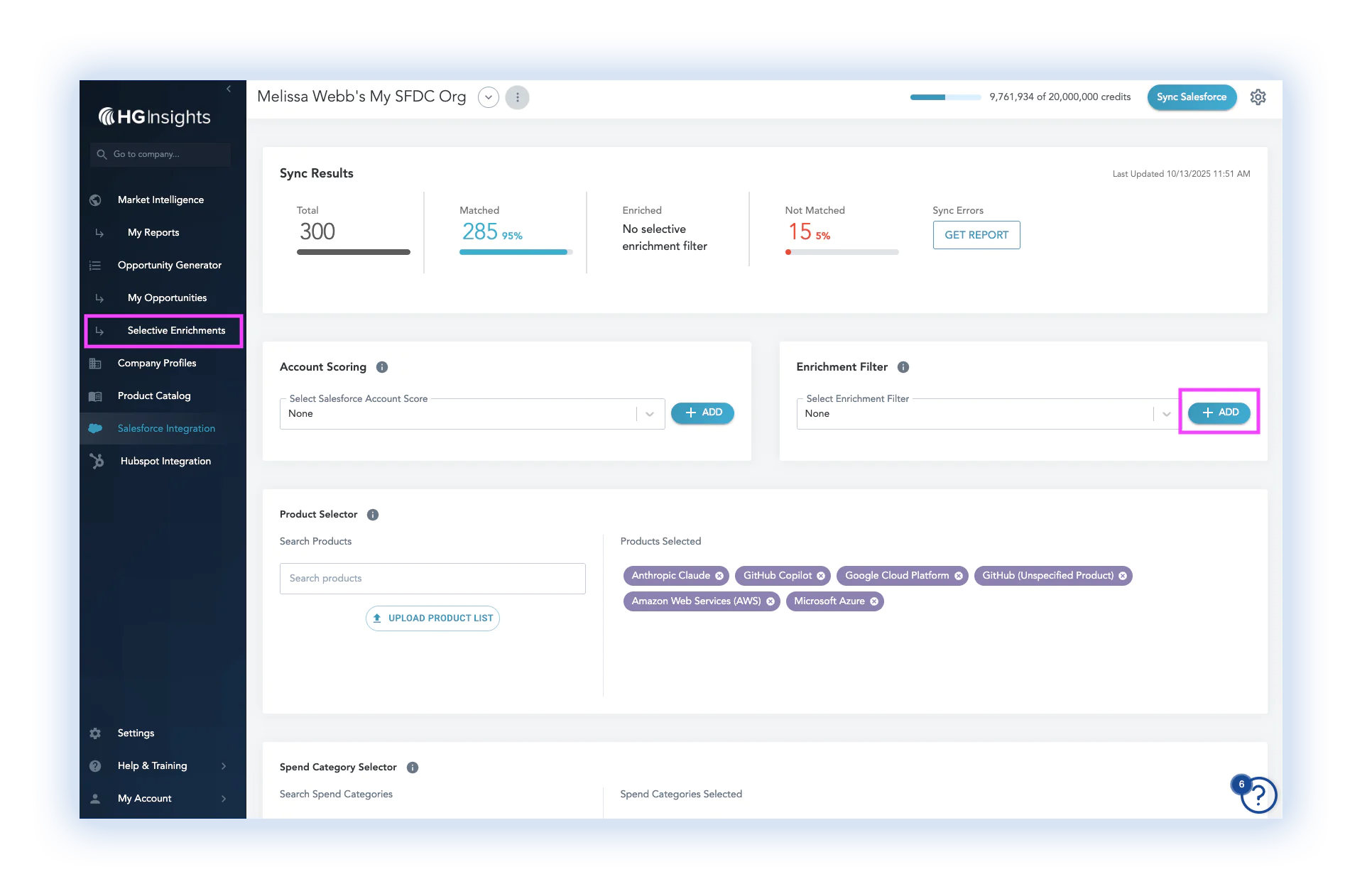Open Selective Enrichments page
The width and height of the screenshot is (1372, 884).
coord(177,331)
